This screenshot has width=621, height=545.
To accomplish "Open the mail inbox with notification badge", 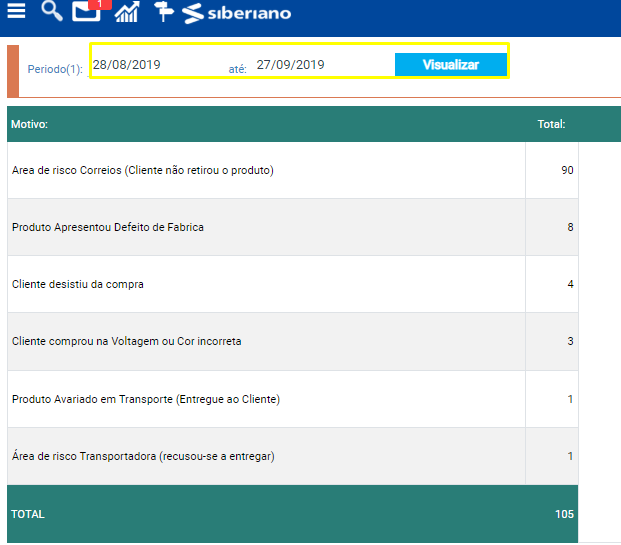I will pos(86,11).
